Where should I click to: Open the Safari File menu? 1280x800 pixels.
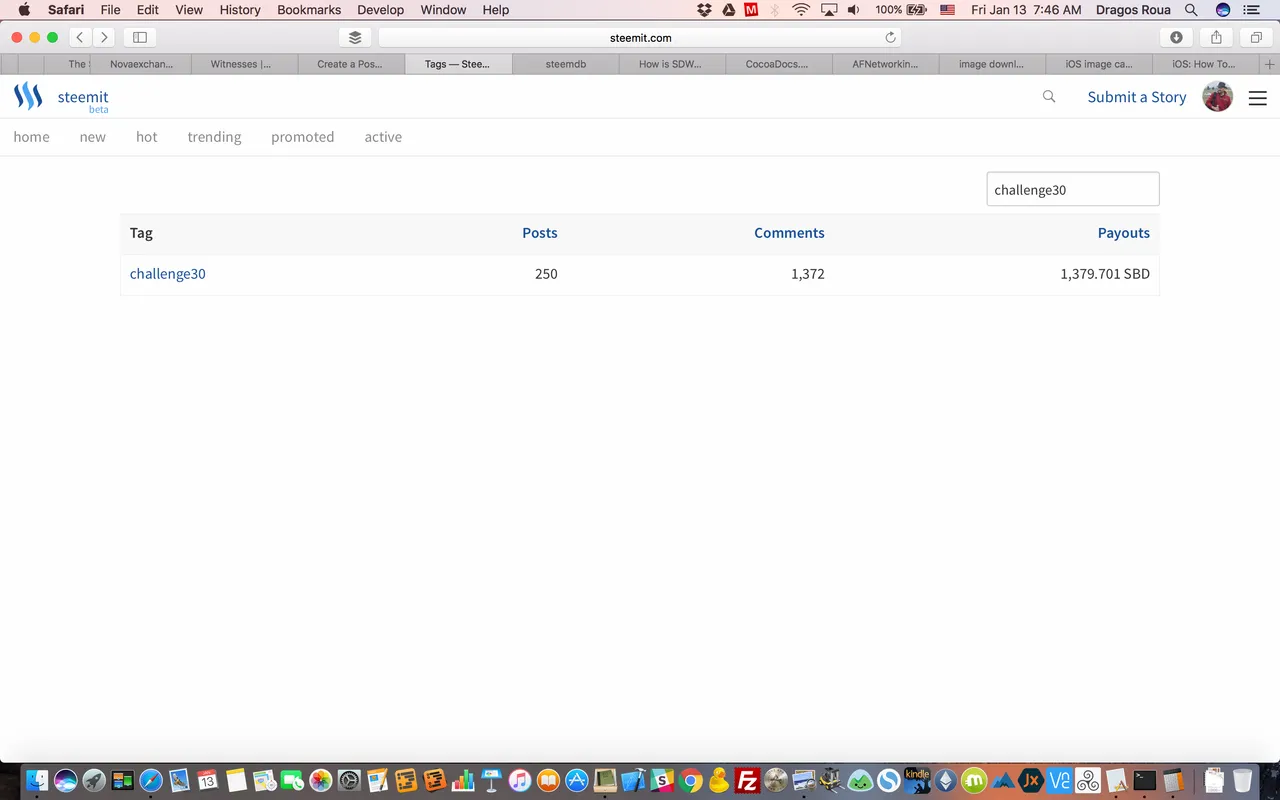[x=110, y=10]
